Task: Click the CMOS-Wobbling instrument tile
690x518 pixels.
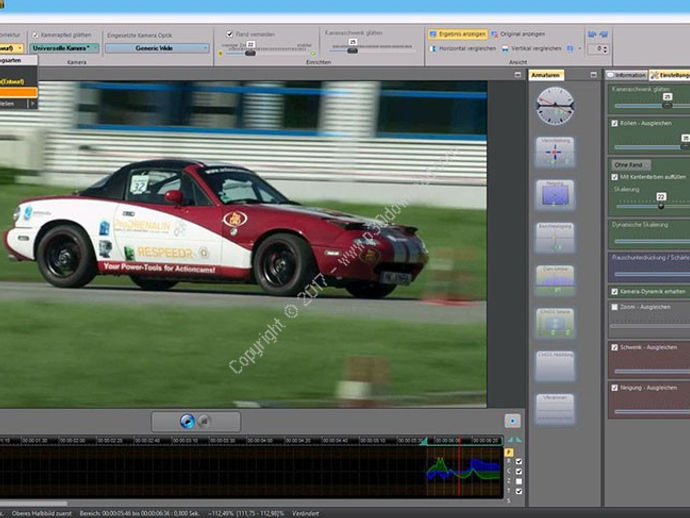Action: [555, 366]
